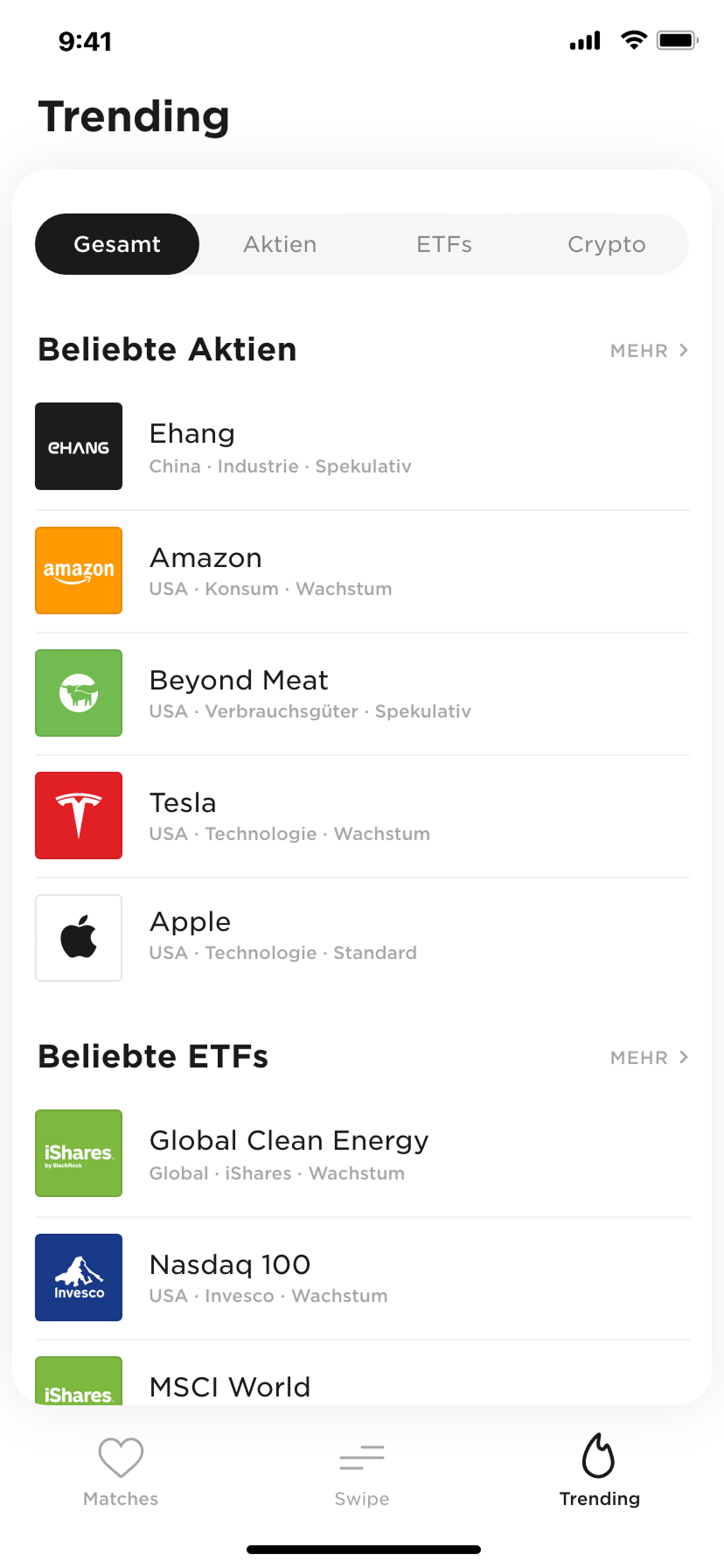Screen dimensions: 724x1568
Task: Tap the MSCI World list item
Action: (x=230, y=1387)
